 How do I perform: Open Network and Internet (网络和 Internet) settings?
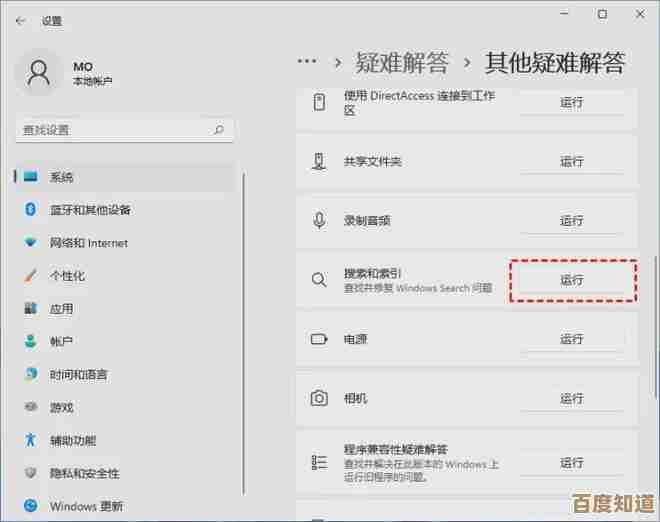(x=88, y=243)
